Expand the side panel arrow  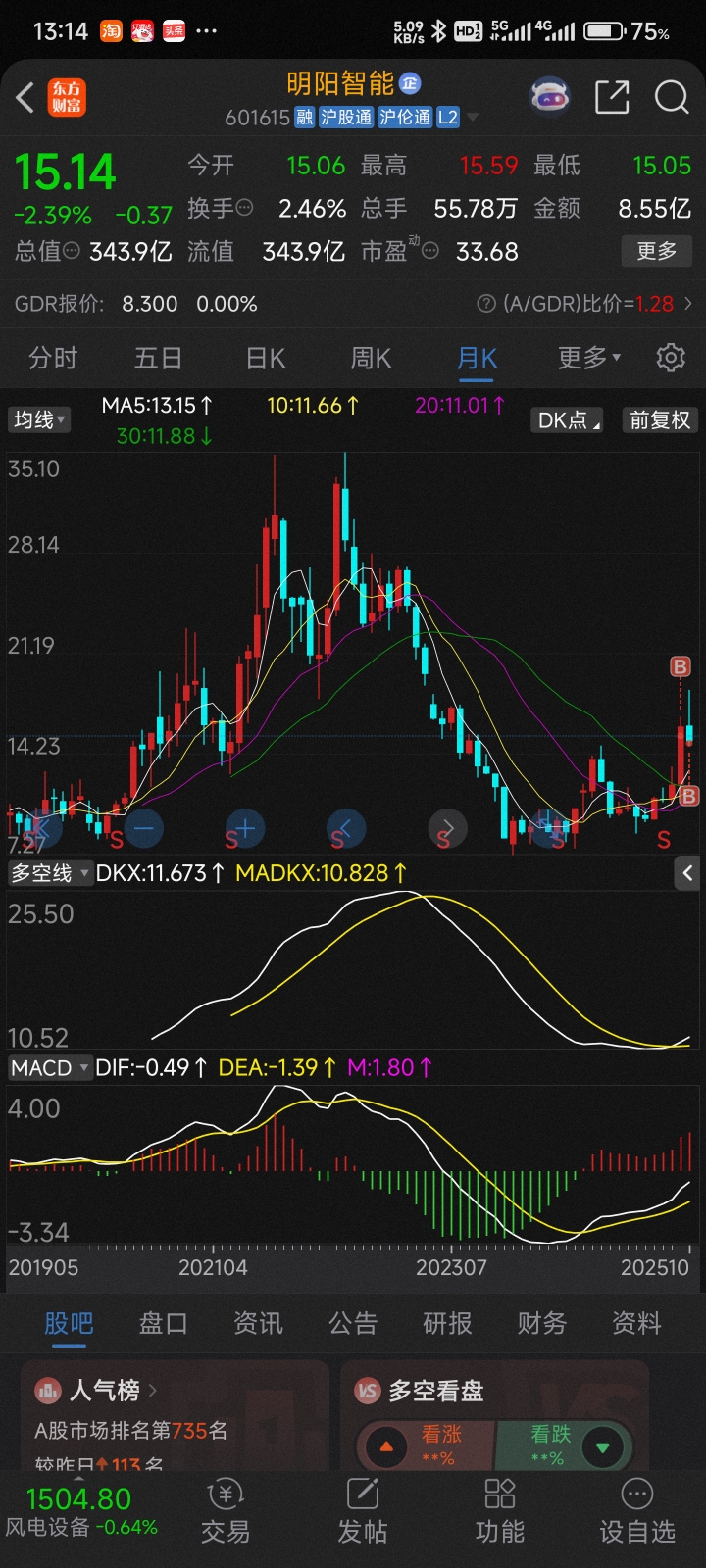point(688,873)
